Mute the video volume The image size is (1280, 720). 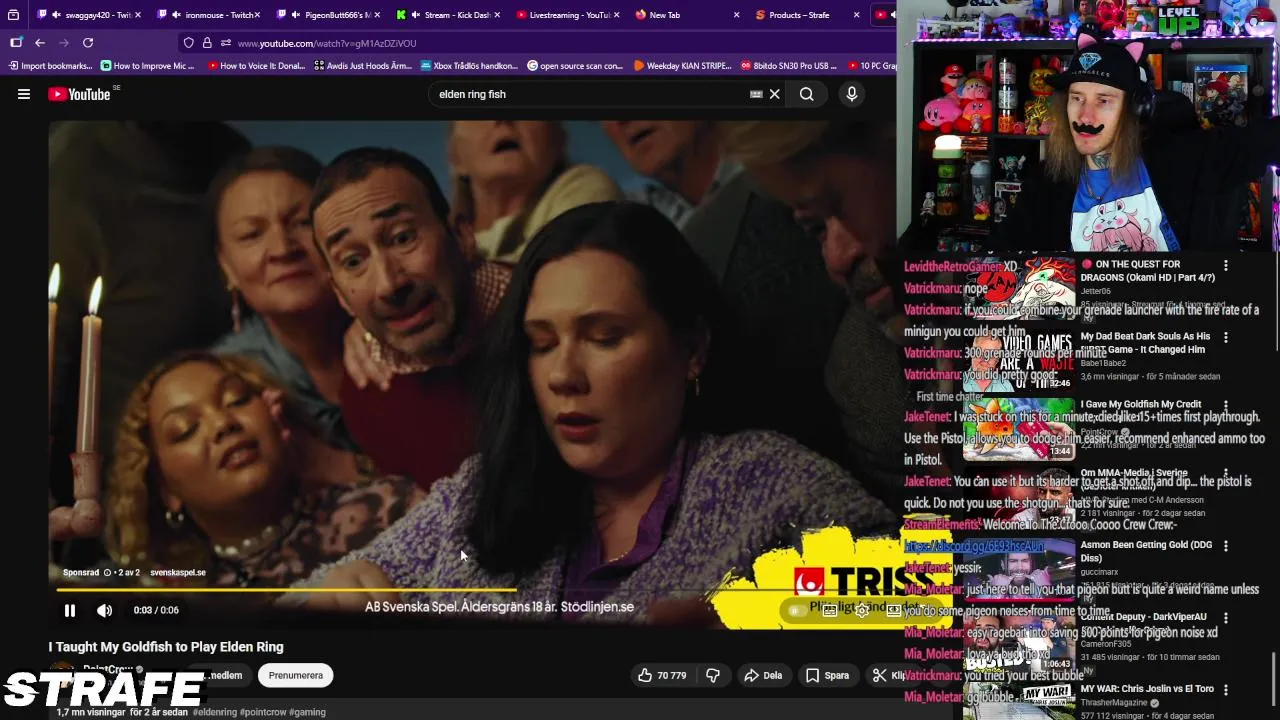(105, 610)
